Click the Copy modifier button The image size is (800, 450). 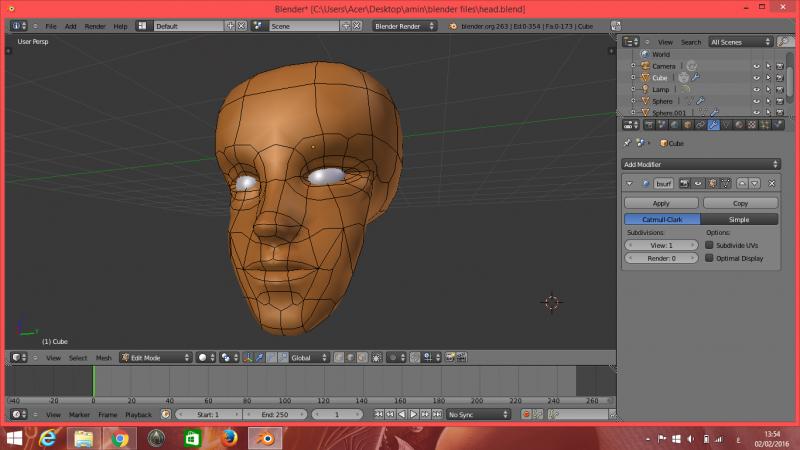coord(740,203)
